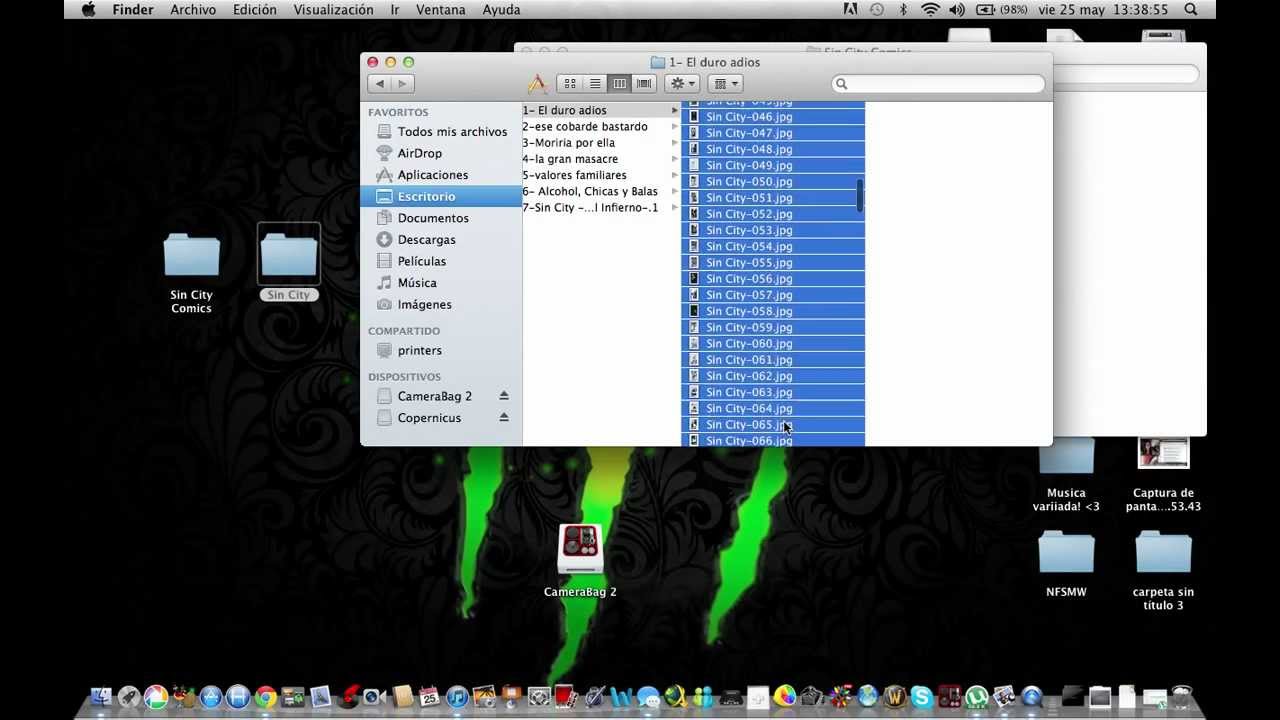1280x720 pixels.
Task: Select file Sin City-060.jpg
Action: pos(773,344)
